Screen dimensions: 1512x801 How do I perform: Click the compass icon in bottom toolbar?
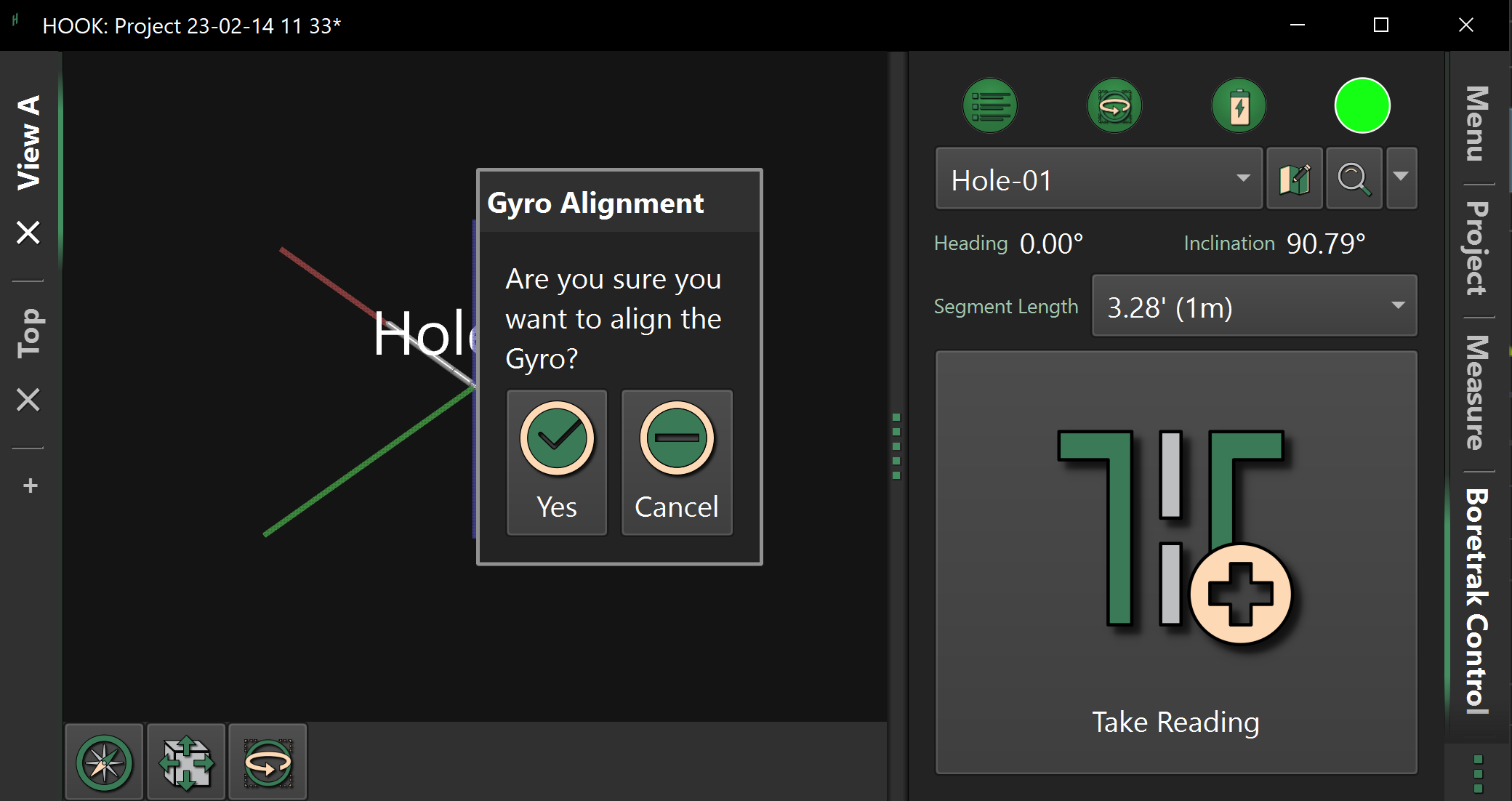pos(105,762)
